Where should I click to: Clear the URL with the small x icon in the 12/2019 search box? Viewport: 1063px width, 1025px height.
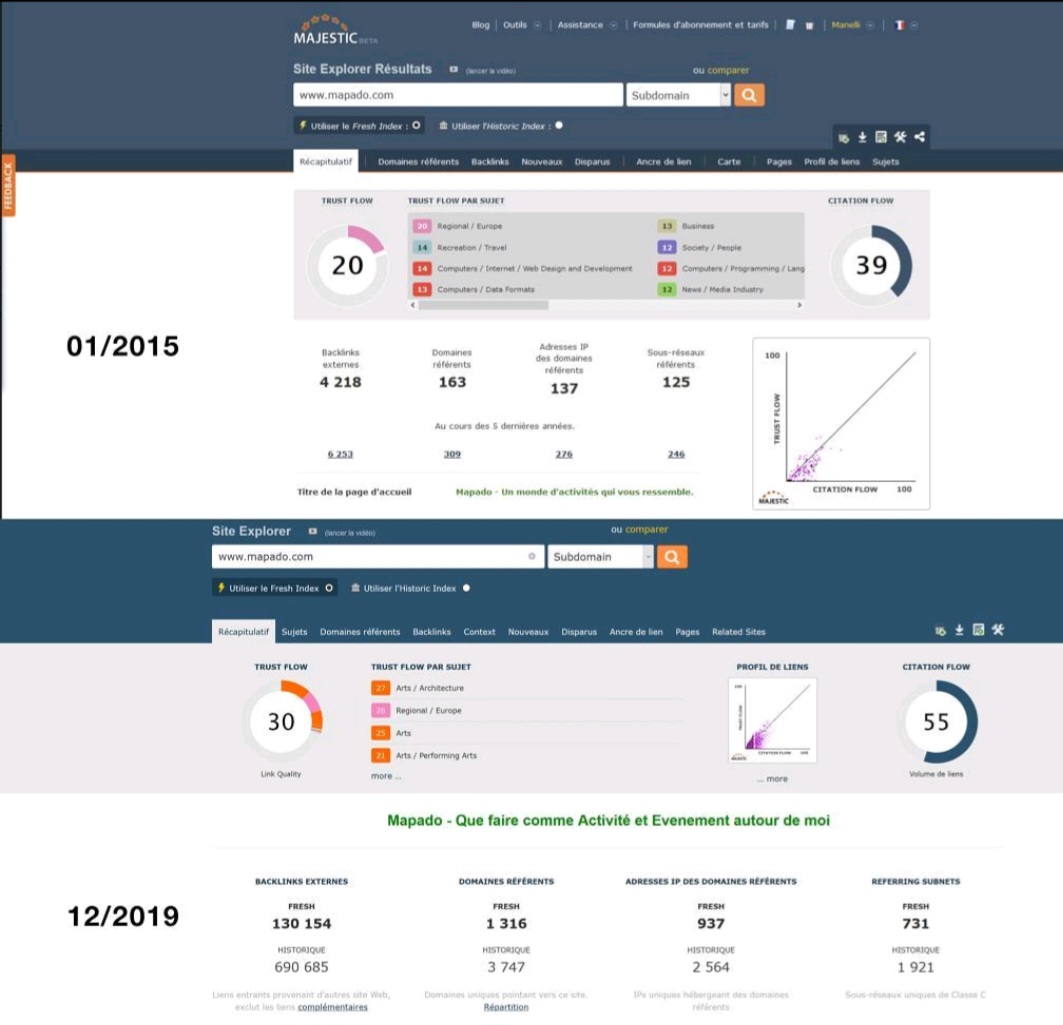(x=532, y=557)
